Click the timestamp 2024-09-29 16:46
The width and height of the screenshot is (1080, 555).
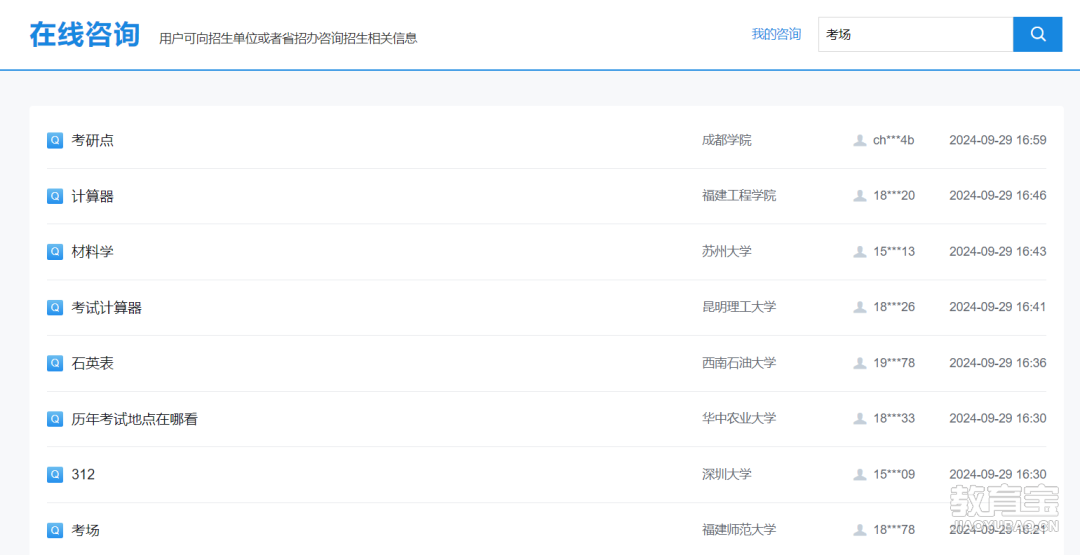(x=998, y=196)
